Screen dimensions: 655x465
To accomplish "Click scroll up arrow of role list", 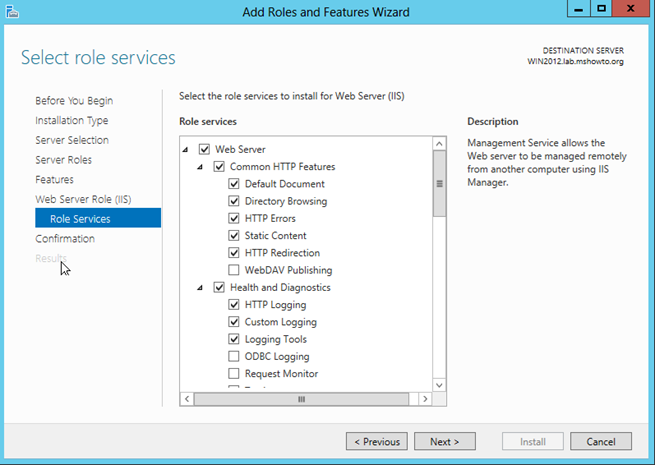I will [439, 144].
